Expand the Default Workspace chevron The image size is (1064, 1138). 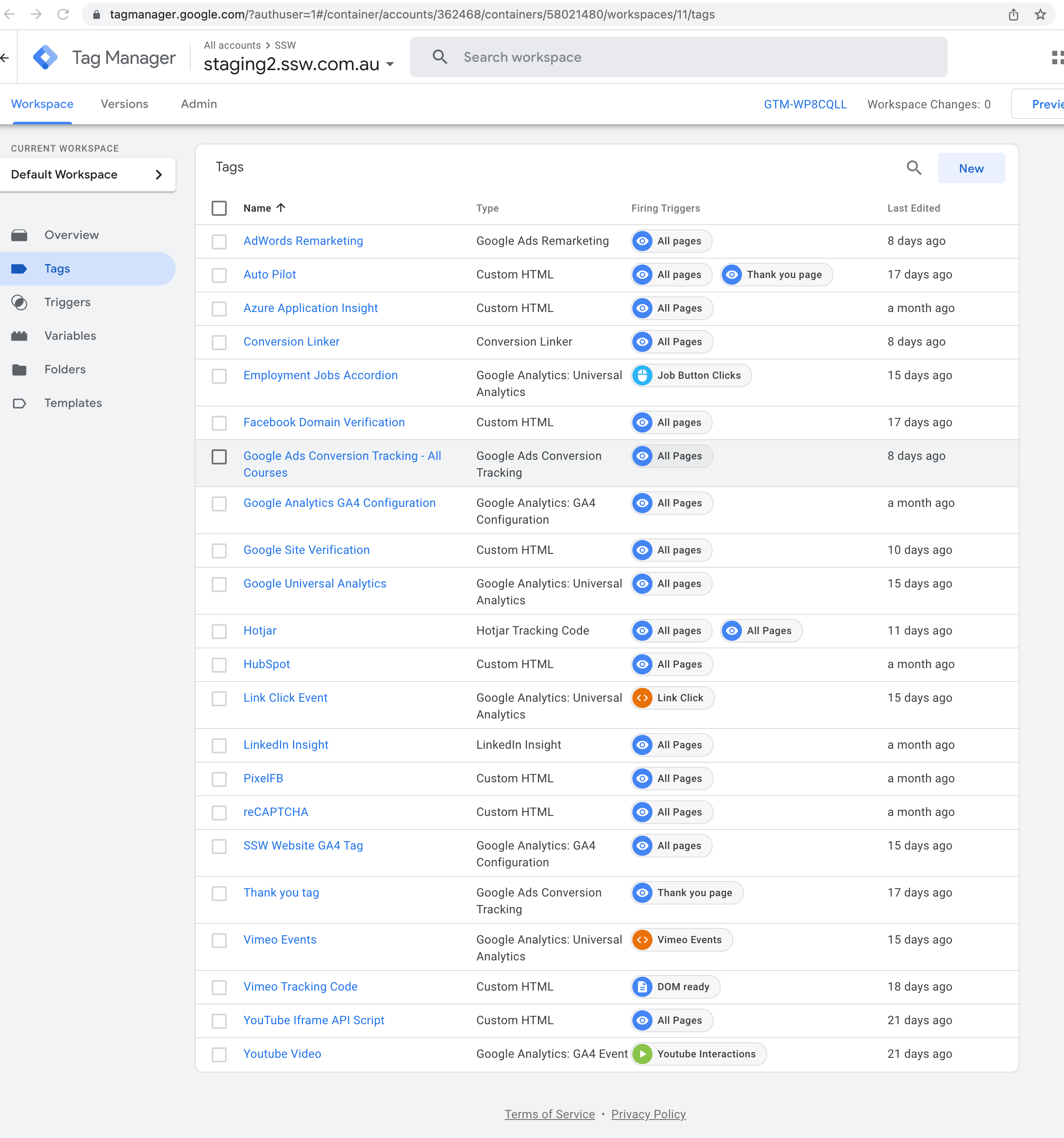click(x=159, y=175)
